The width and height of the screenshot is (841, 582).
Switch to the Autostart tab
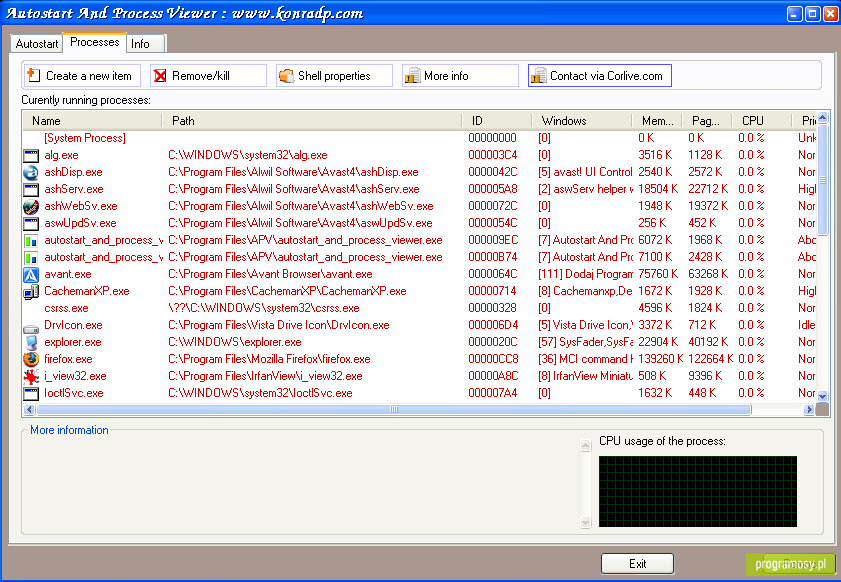click(x=36, y=43)
